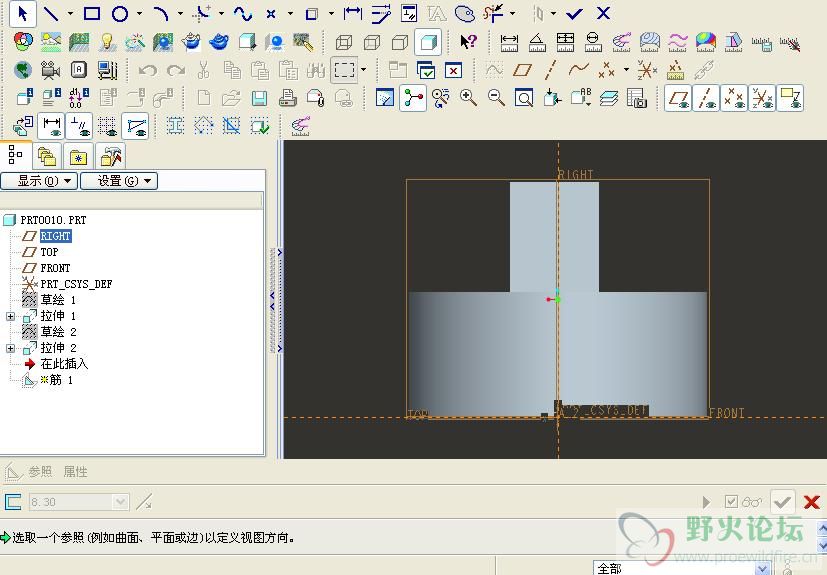
Task: Select the line sketch tool
Action: pos(51,14)
